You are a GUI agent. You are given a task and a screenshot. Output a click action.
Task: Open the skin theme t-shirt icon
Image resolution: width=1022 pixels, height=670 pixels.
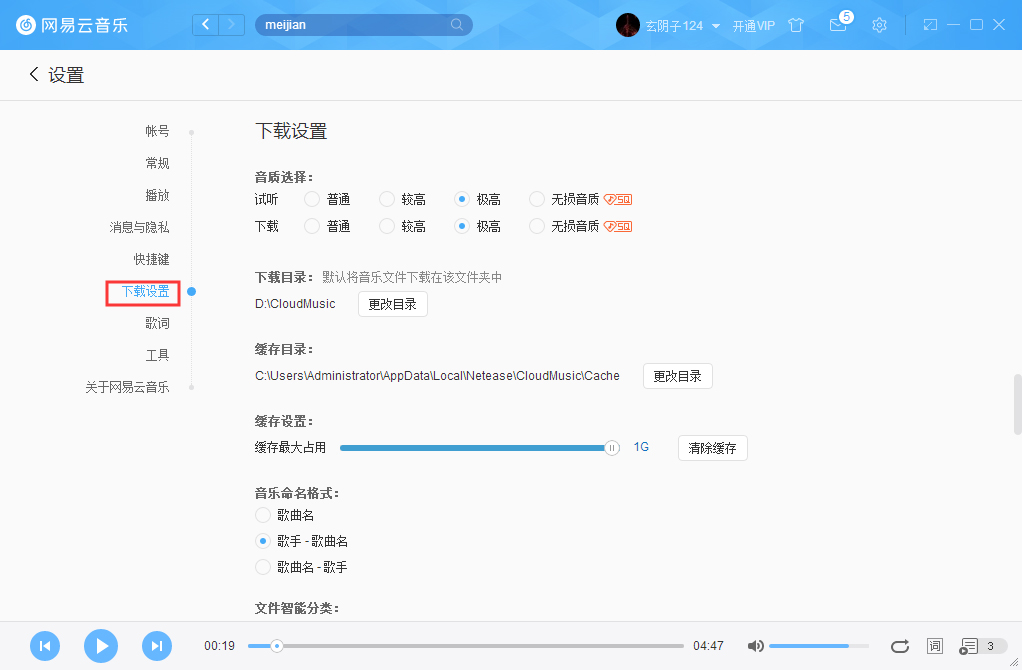point(795,24)
